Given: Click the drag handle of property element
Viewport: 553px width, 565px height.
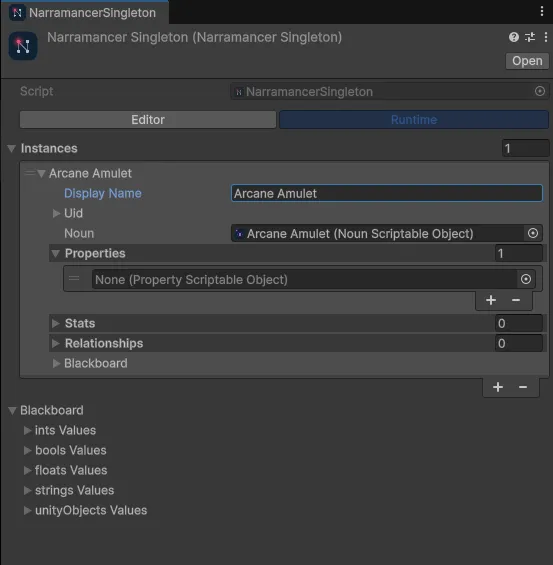Looking at the screenshot, I should pos(74,278).
